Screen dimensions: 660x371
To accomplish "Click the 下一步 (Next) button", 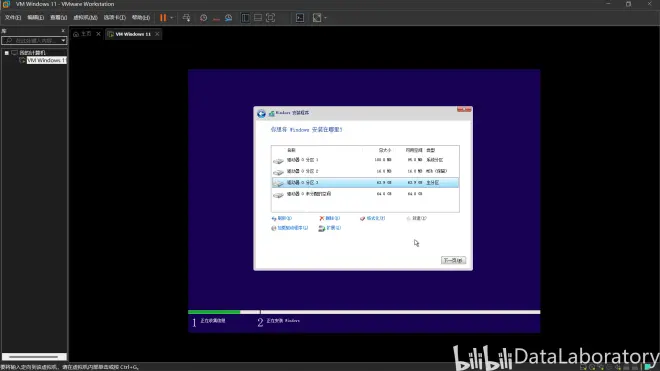I will (x=453, y=260).
